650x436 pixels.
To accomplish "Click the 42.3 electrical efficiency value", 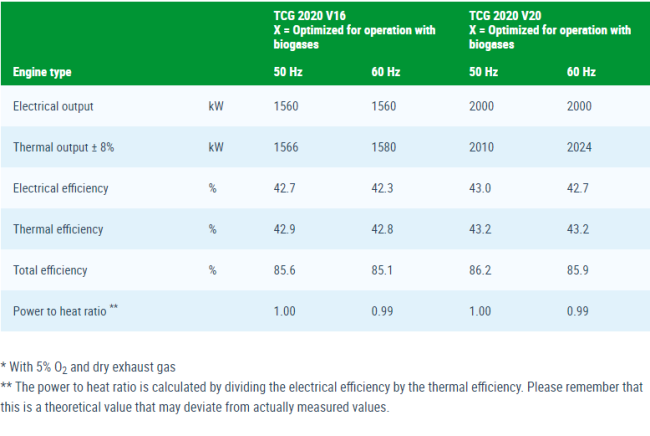I will point(382,188).
